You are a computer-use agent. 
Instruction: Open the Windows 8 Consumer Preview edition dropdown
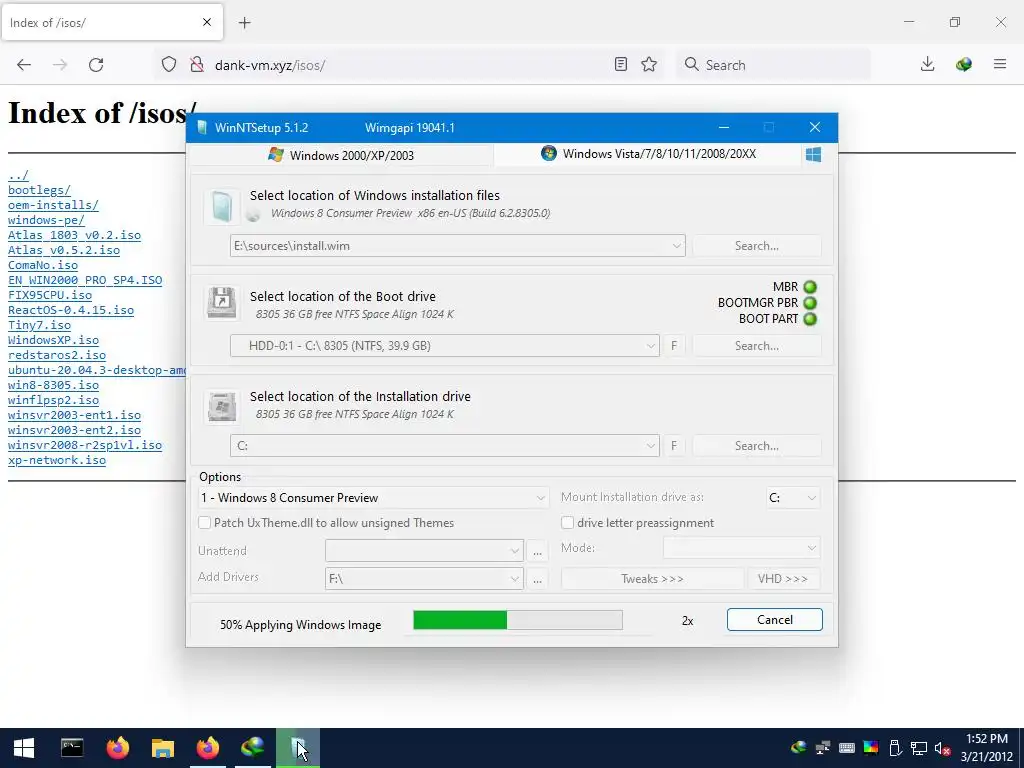(x=373, y=498)
